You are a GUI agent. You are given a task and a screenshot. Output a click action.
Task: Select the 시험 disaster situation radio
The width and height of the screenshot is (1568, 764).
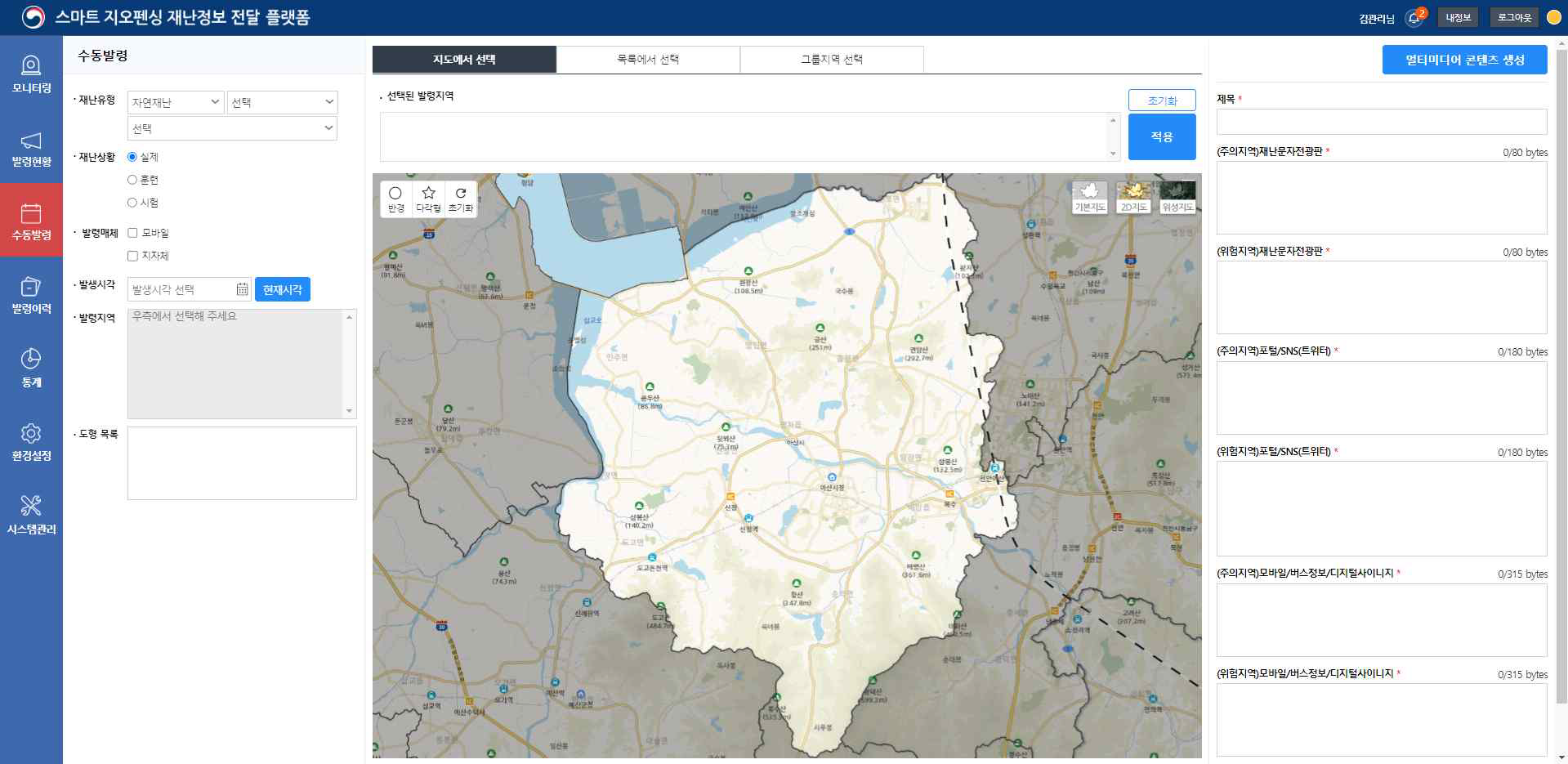(x=132, y=203)
